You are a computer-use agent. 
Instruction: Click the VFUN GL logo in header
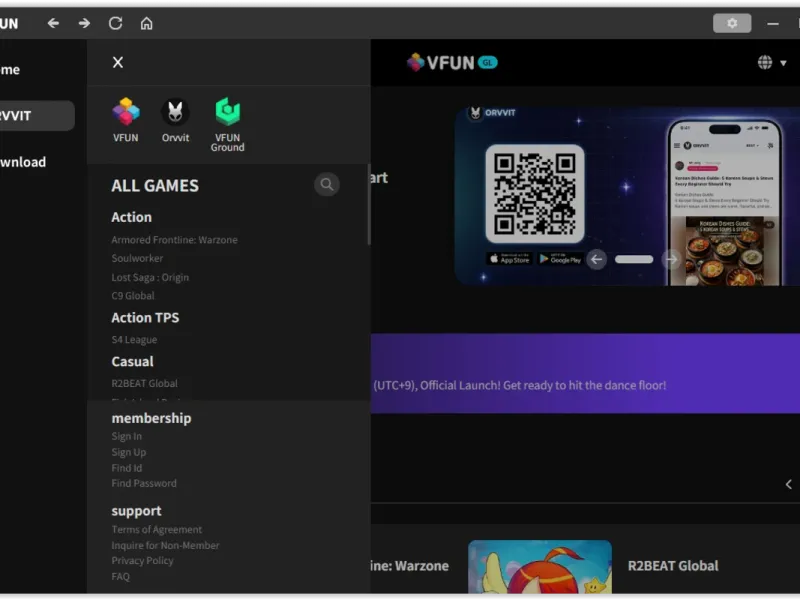[452, 62]
